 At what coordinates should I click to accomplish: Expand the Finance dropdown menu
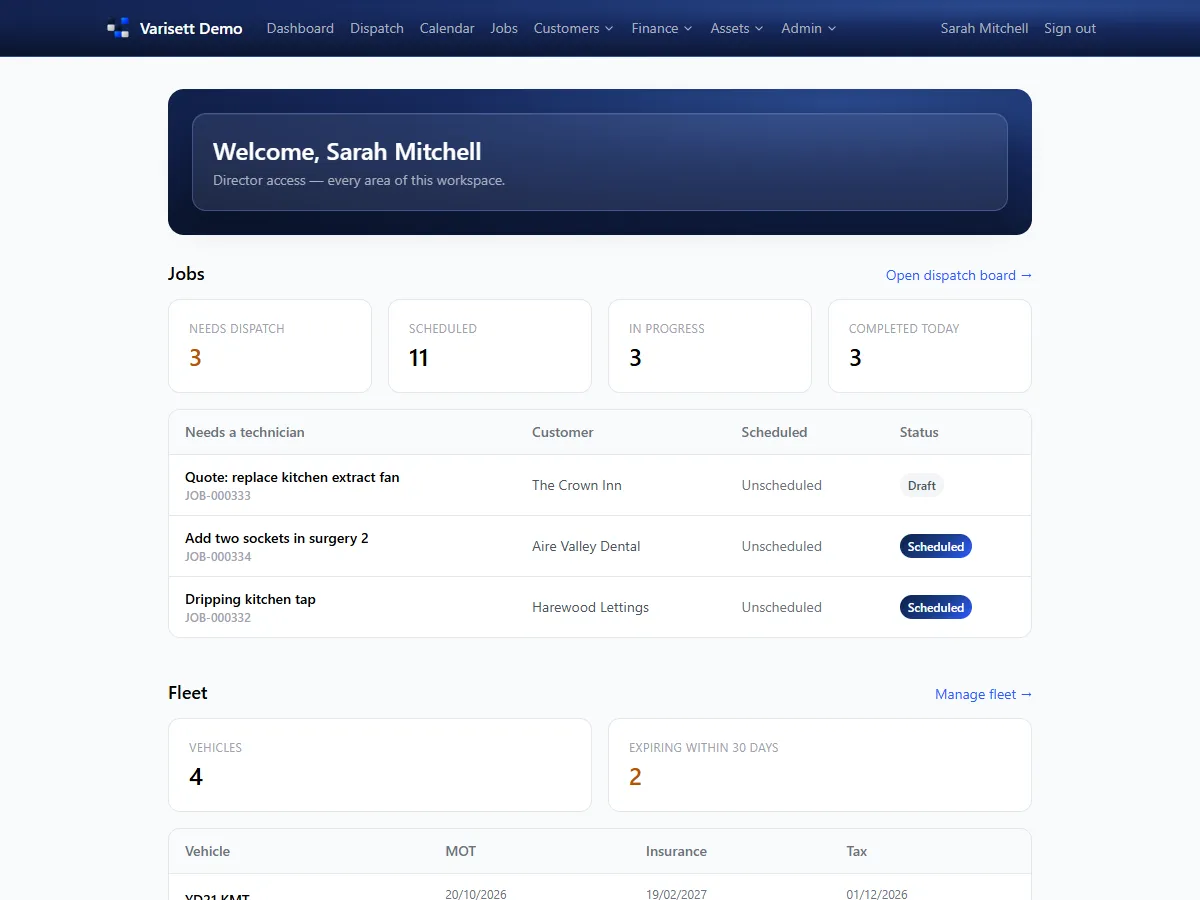(662, 28)
